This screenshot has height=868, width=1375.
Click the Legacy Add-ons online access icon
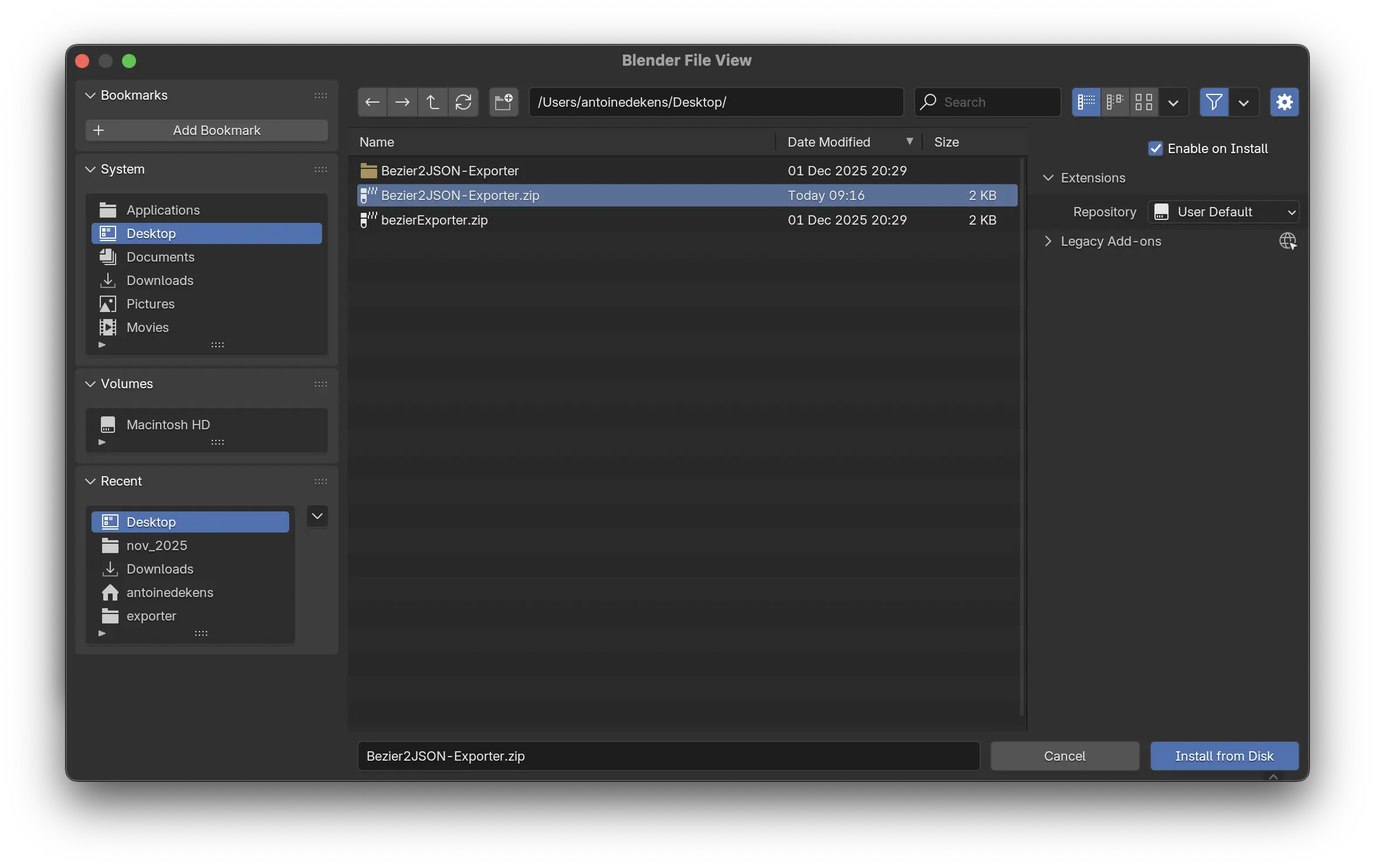[x=1288, y=241]
